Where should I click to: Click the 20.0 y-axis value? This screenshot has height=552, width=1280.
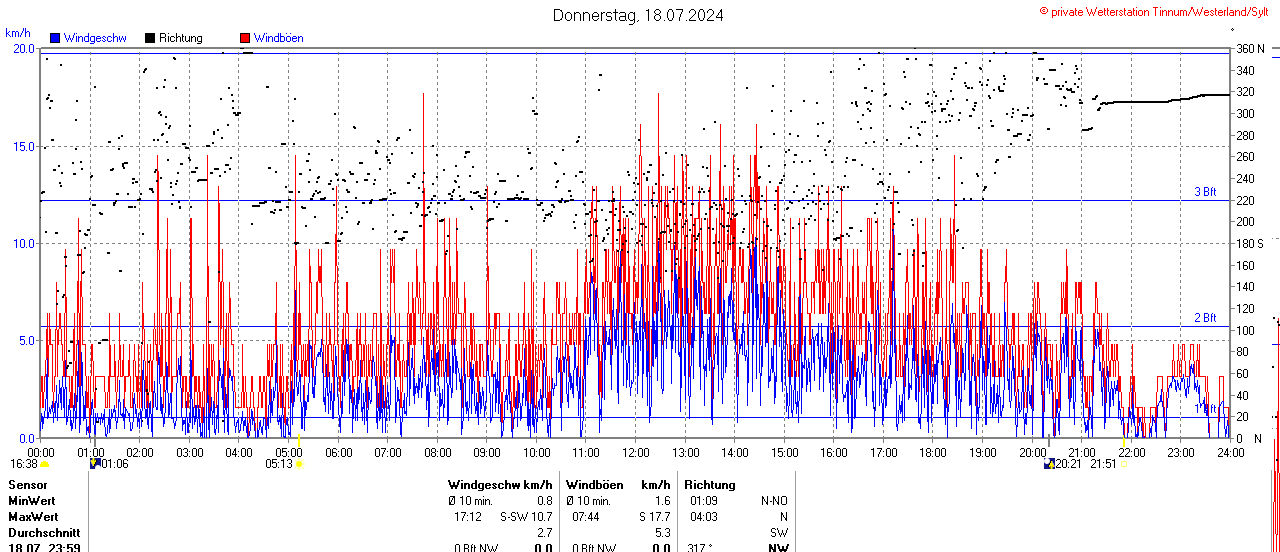23,48
